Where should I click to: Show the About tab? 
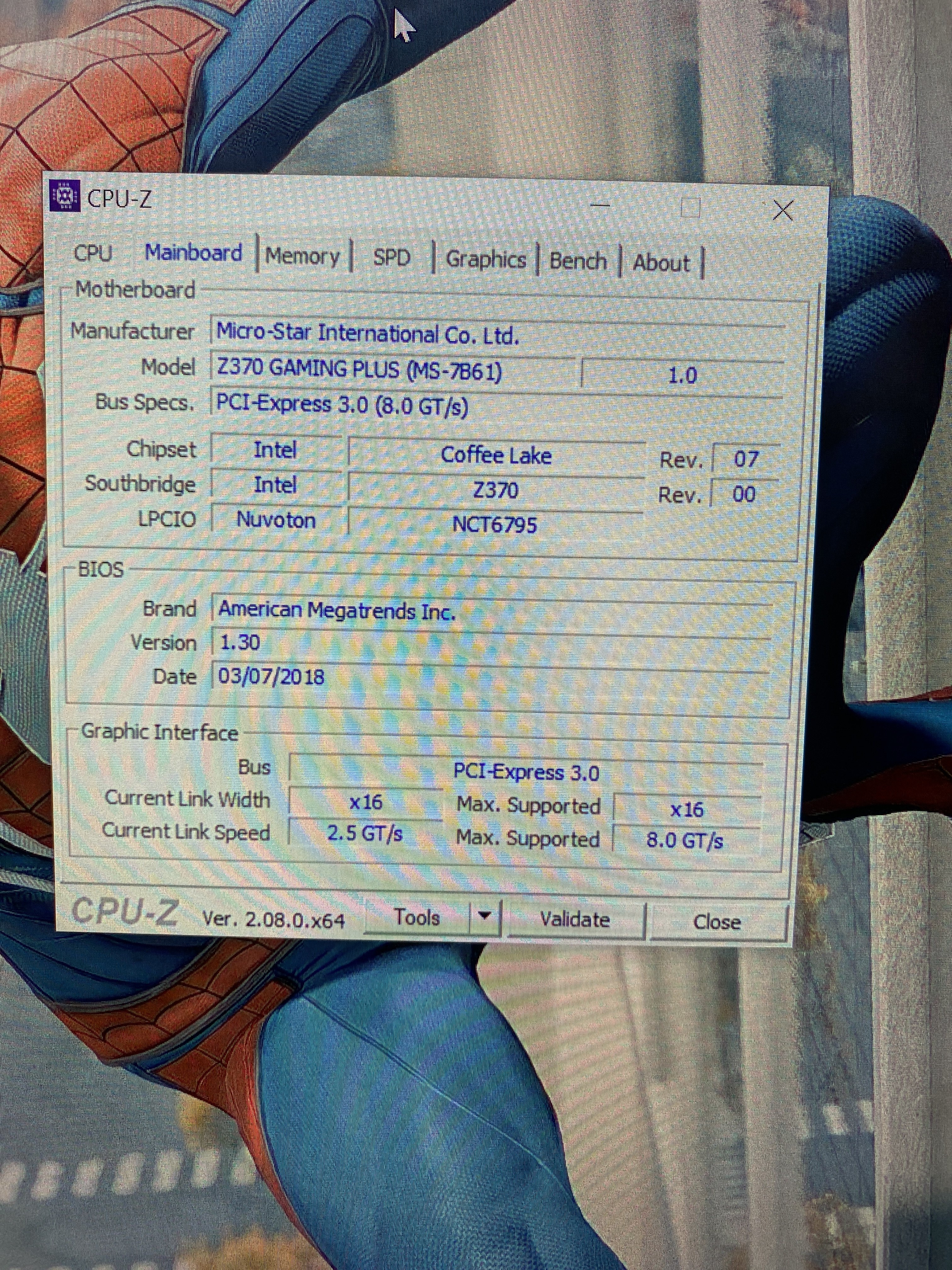661,263
